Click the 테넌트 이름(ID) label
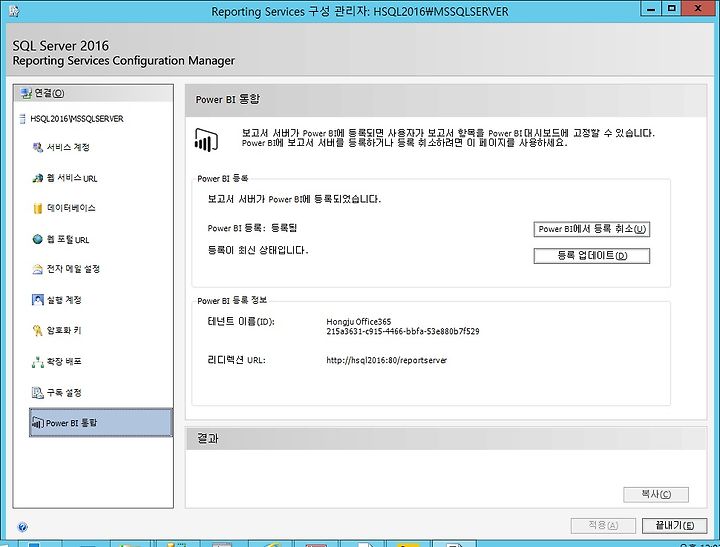Screen dimensions: 720x547 click(x=241, y=321)
